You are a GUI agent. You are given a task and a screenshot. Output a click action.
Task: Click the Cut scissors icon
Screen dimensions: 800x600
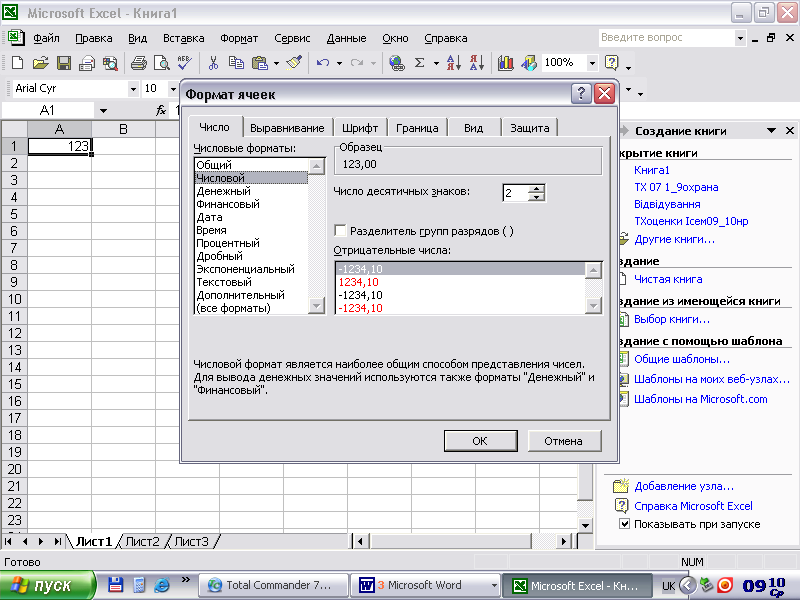pos(213,63)
